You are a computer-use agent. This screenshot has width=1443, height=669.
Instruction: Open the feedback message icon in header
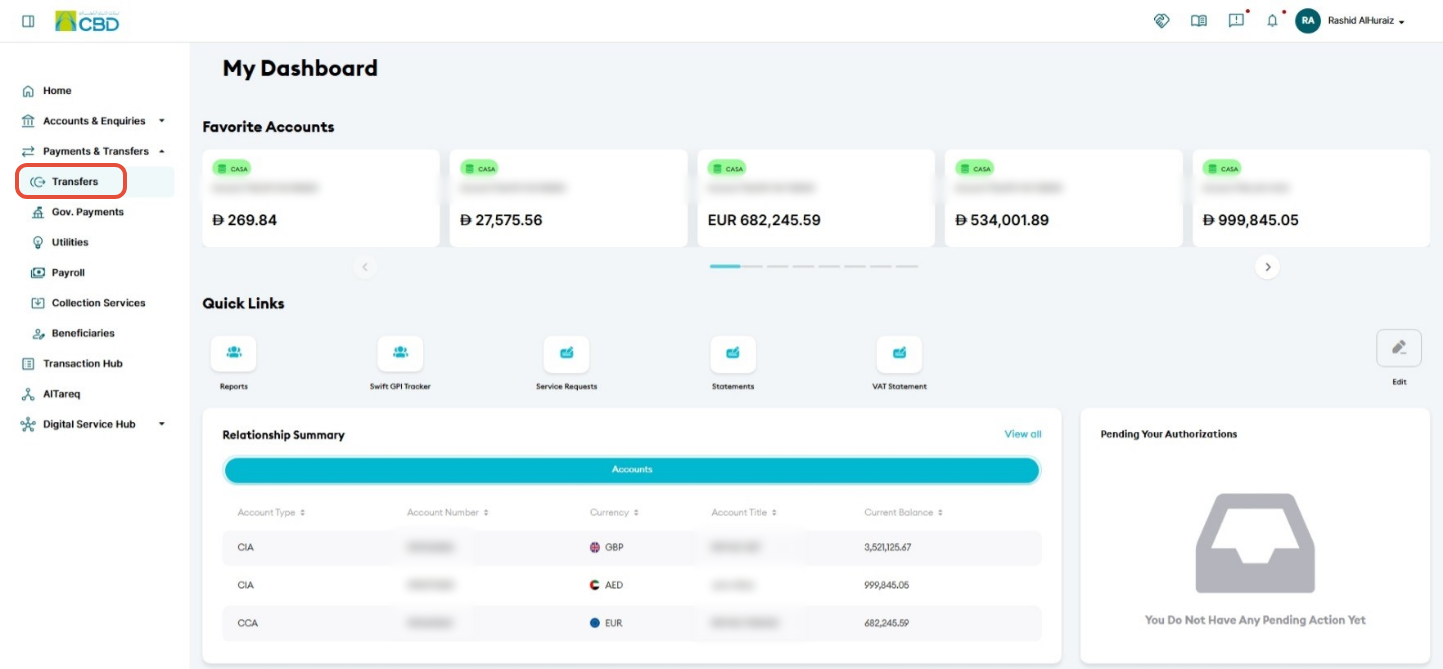[x=1236, y=21]
